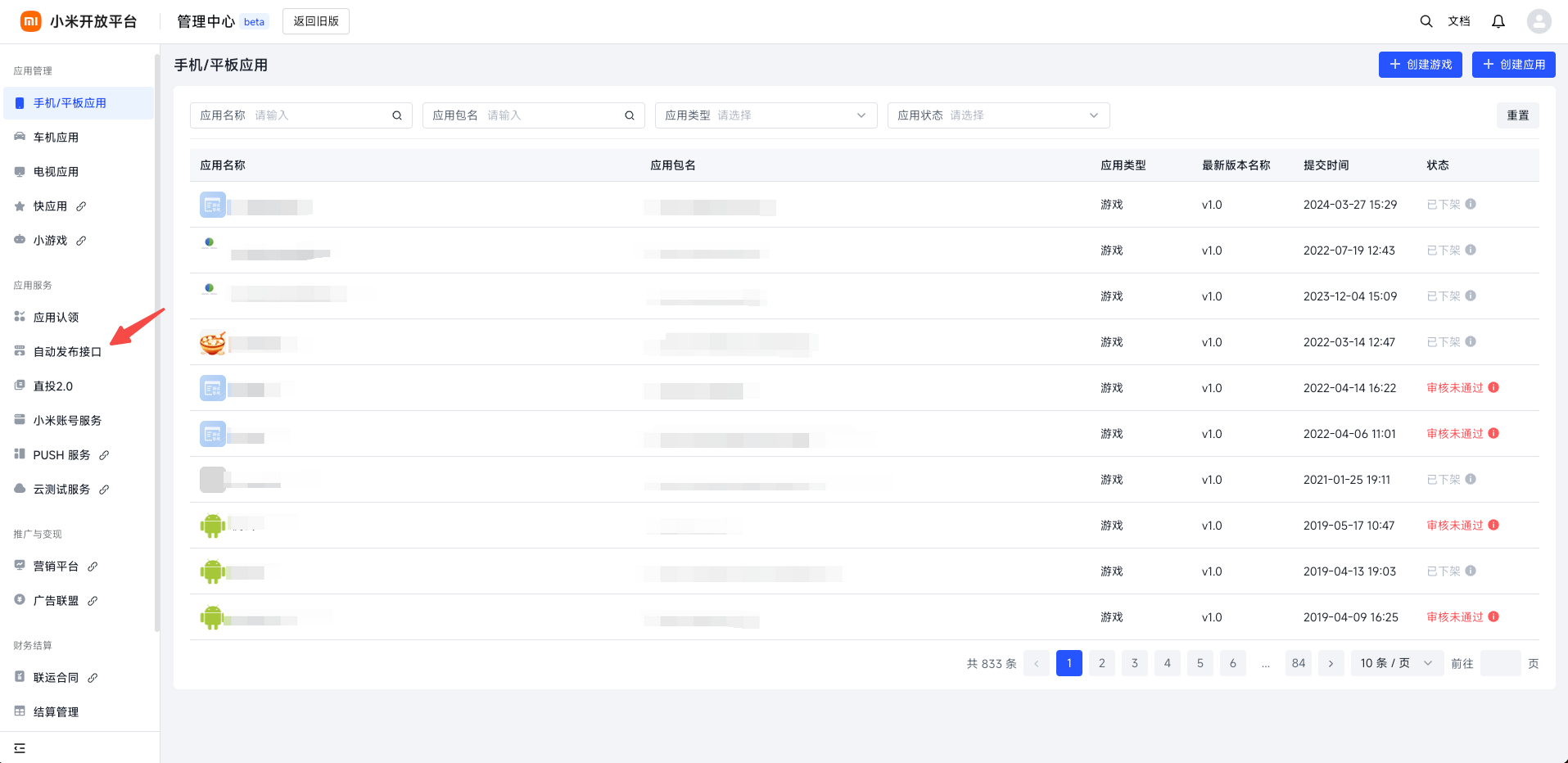Focus the 应用名称 input field
The height and width of the screenshot is (763, 1568).
[301, 115]
